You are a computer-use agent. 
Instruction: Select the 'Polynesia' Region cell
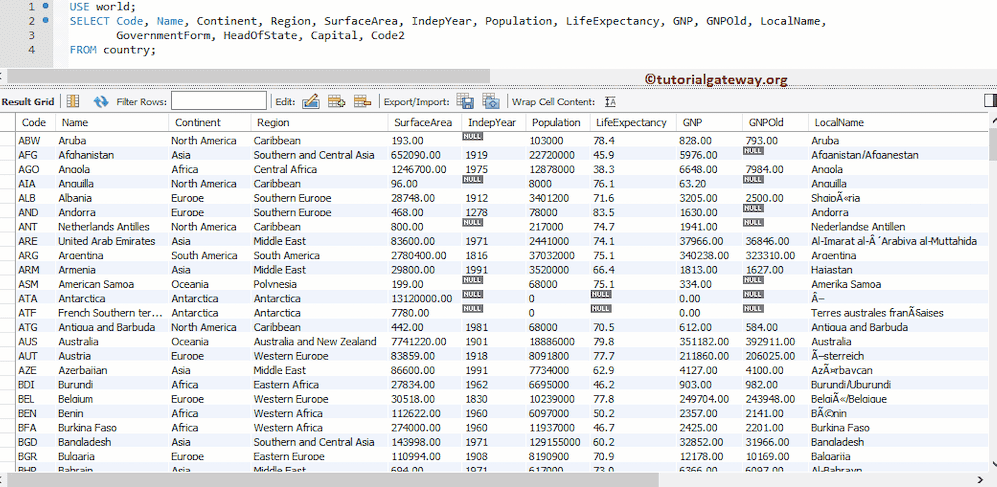pyautogui.click(x=319, y=284)
